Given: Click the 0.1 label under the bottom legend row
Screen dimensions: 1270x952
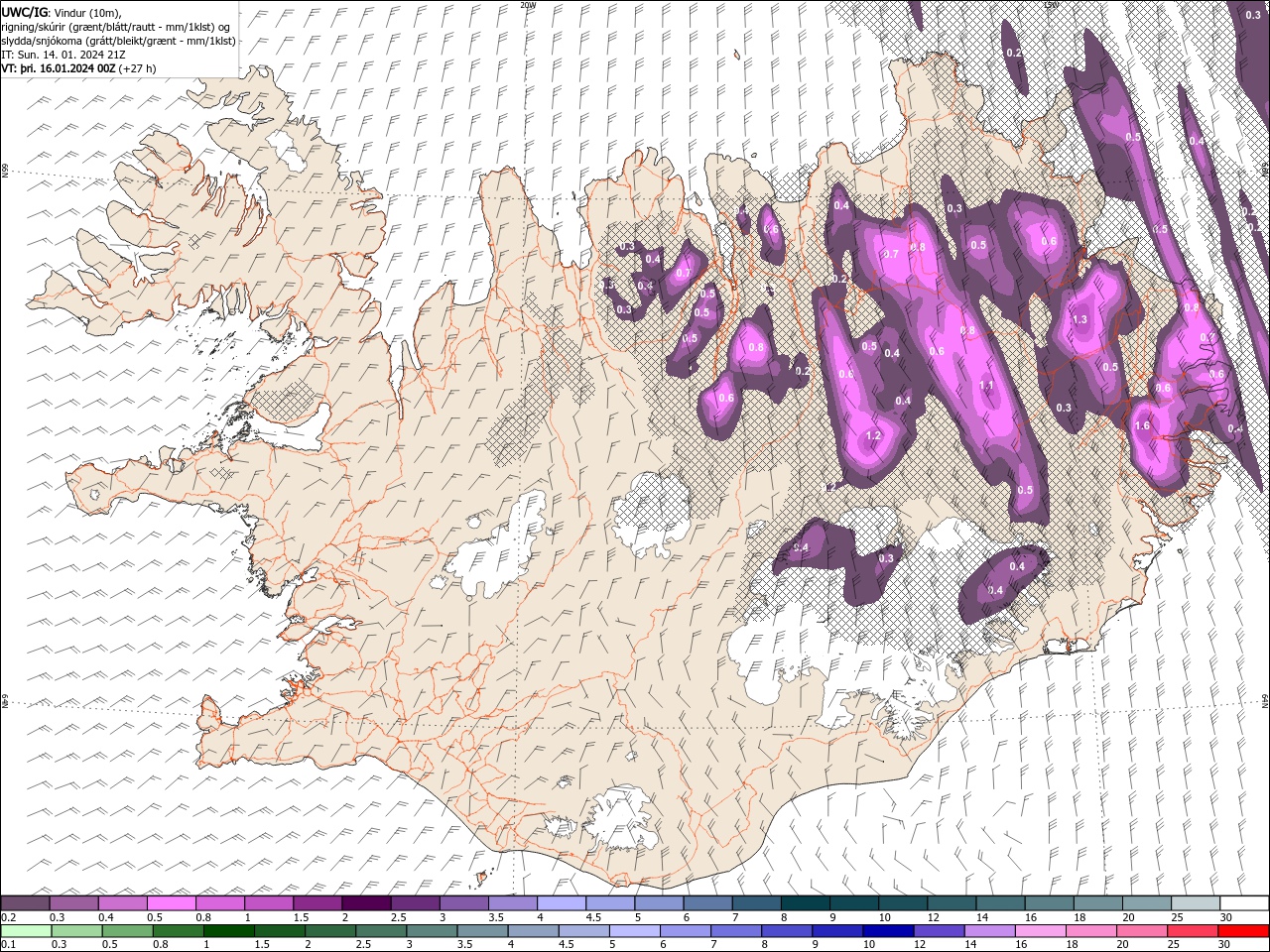Looking at the screenshot, I should pyautogui.click(x=8, y=945).
